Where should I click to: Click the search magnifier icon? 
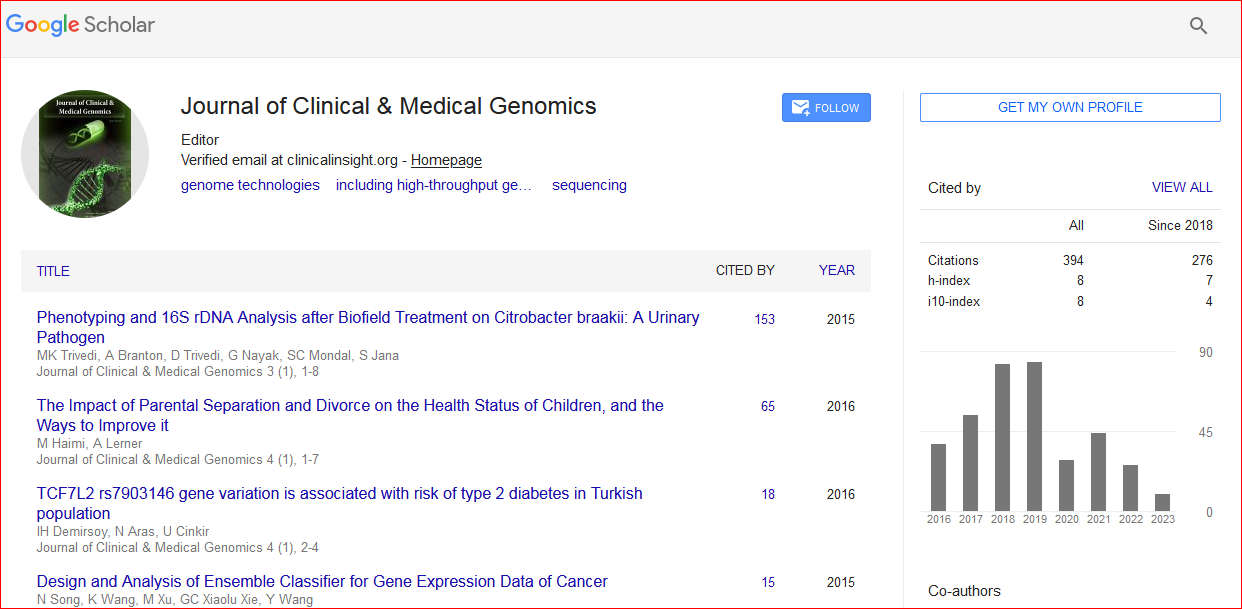(1198, 26)
